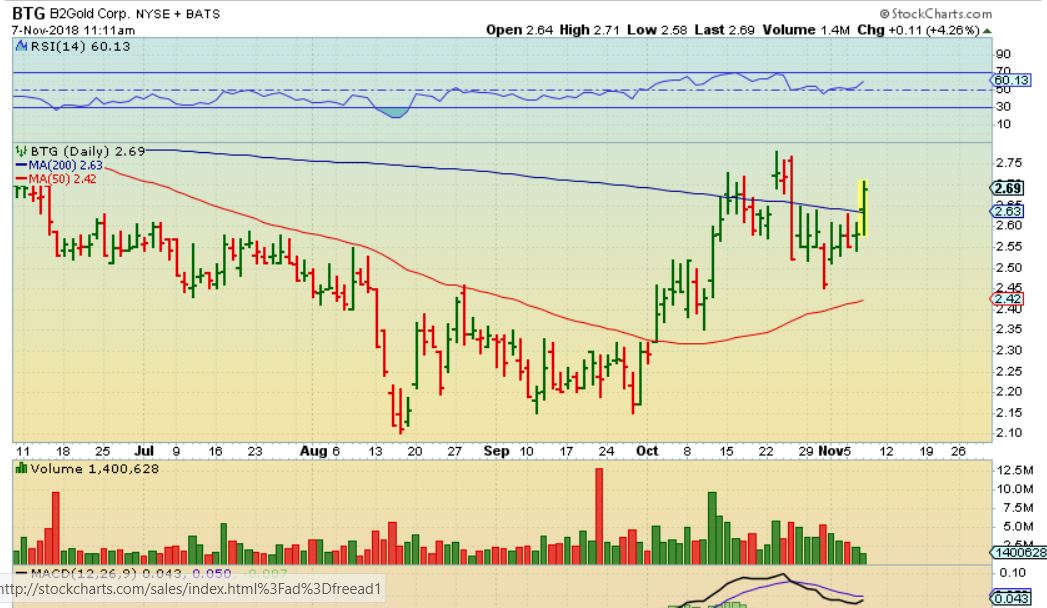Click the green up-triangle beside the Chg value
The image size is (1047, 608).
987,31
